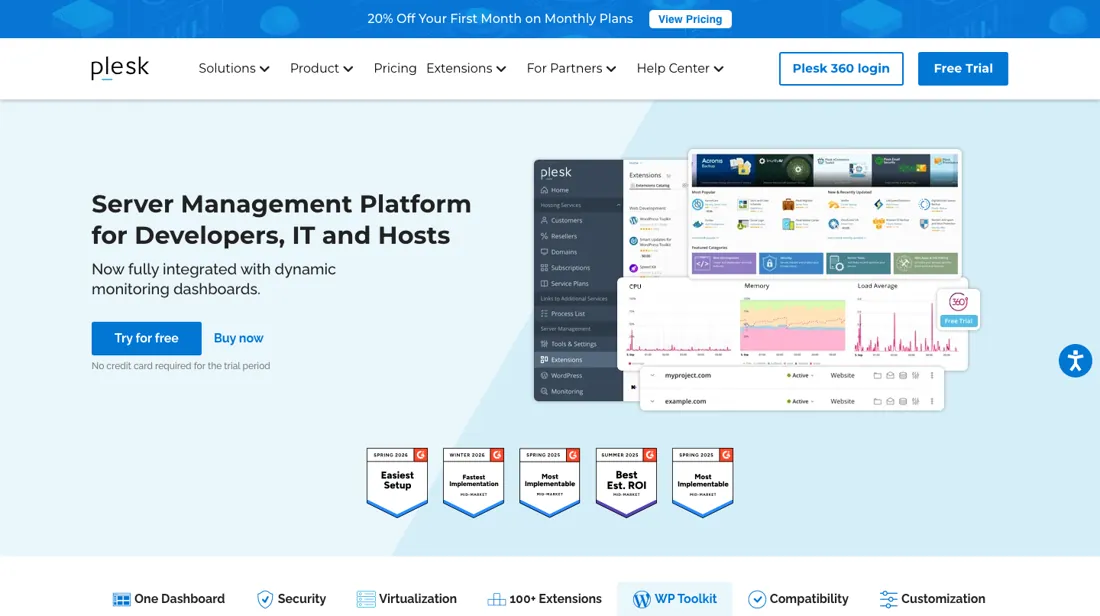Select the WP Toolkit tab
The height and width of the screenshot is (616, 1100).
tap(675, 599)
